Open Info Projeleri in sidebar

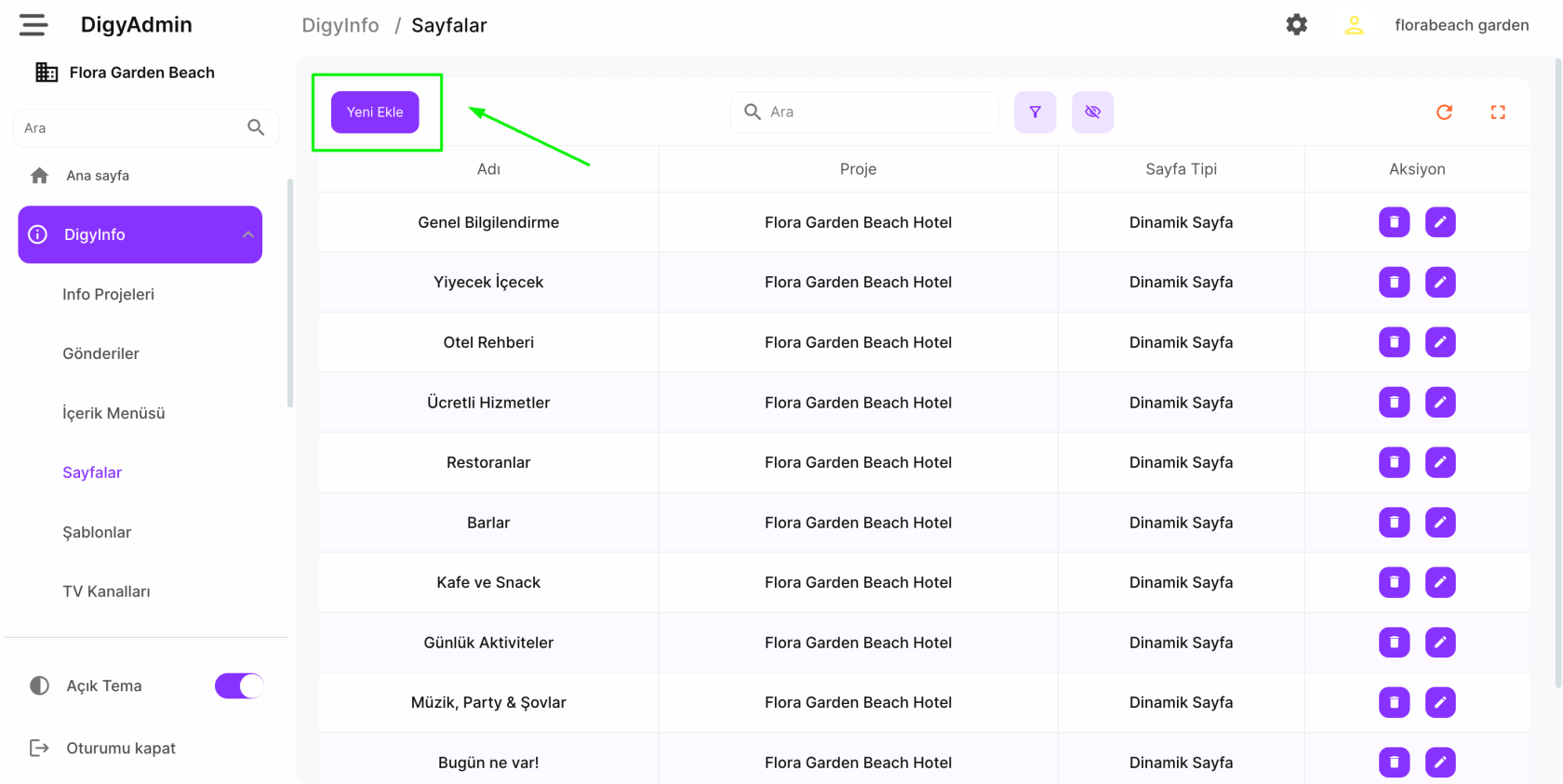(108, 294)
